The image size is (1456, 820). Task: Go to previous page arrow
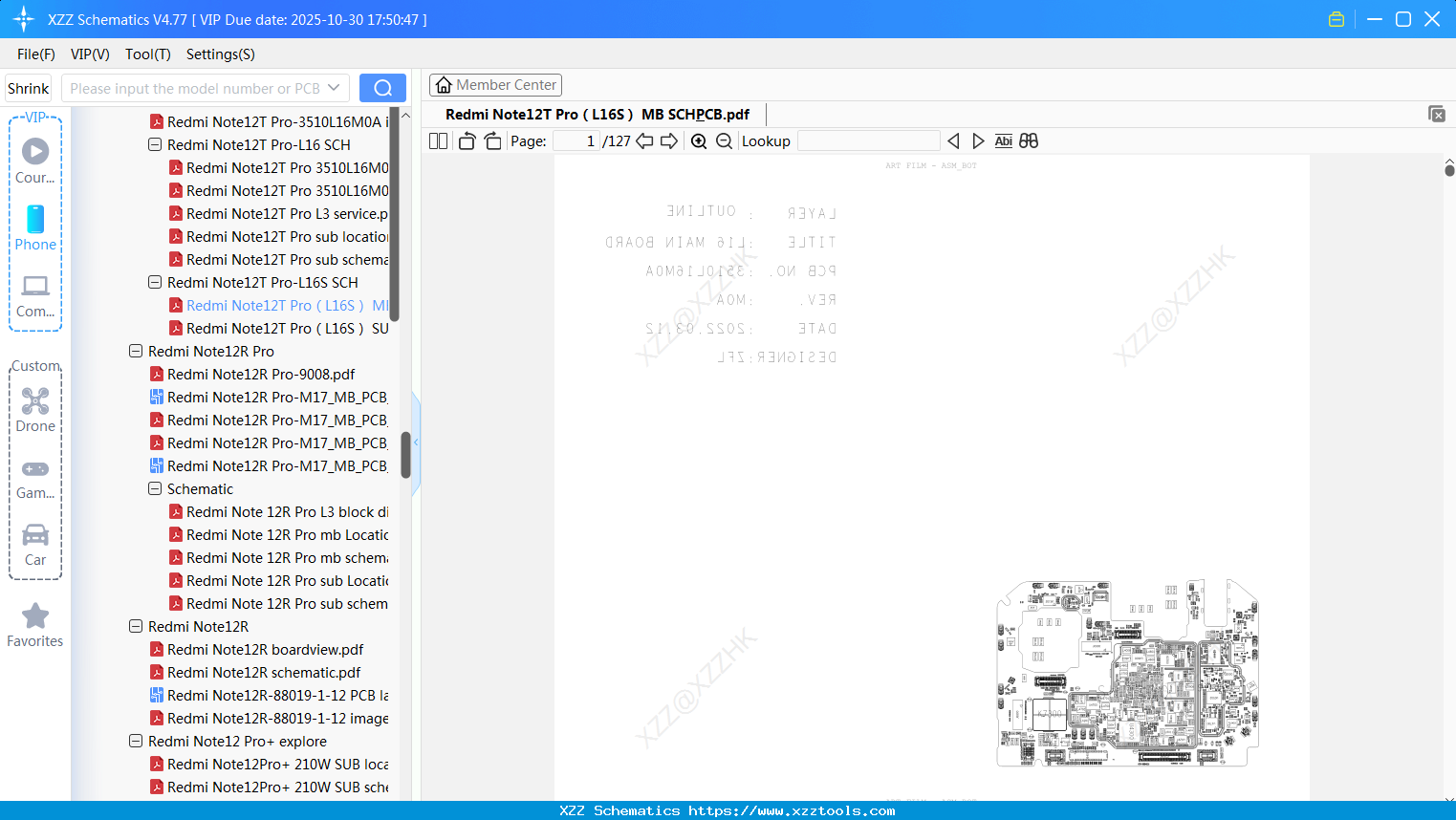[644, 140]
